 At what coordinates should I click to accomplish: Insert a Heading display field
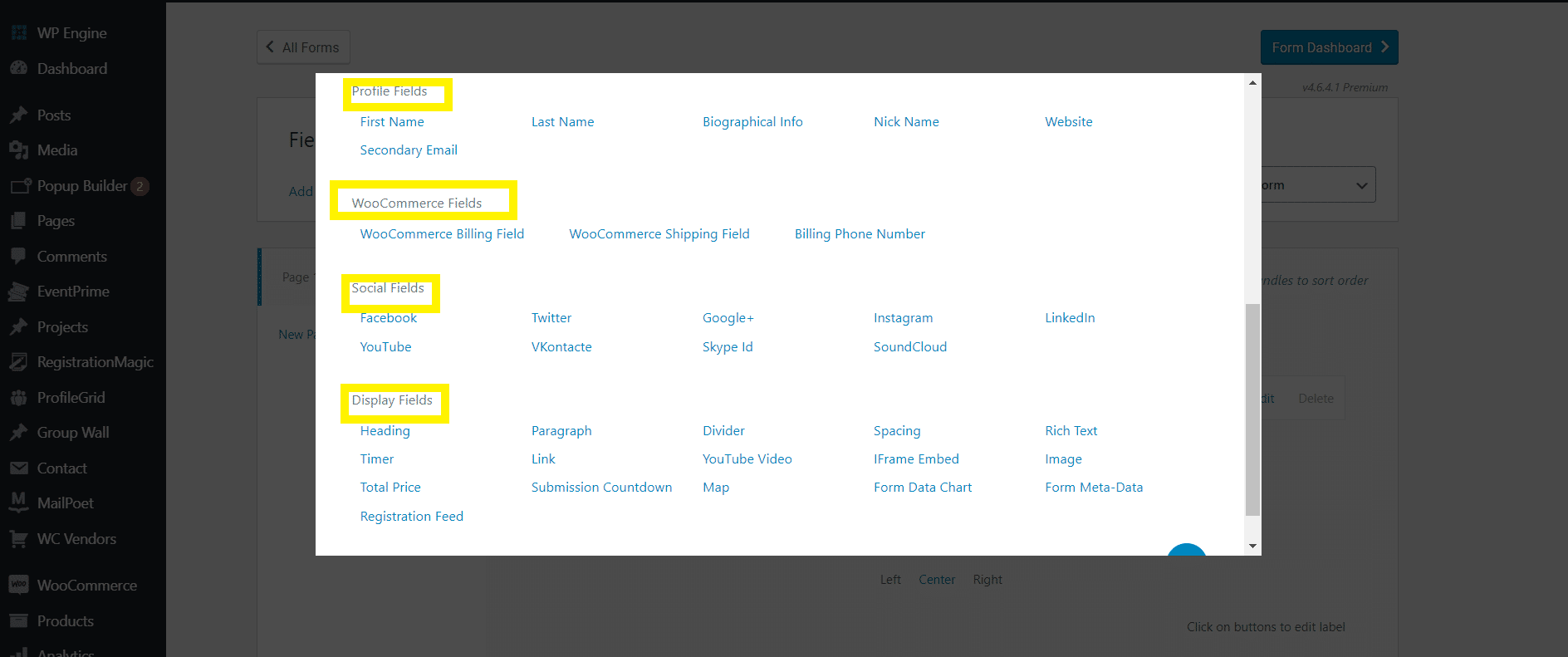point(385,430)
